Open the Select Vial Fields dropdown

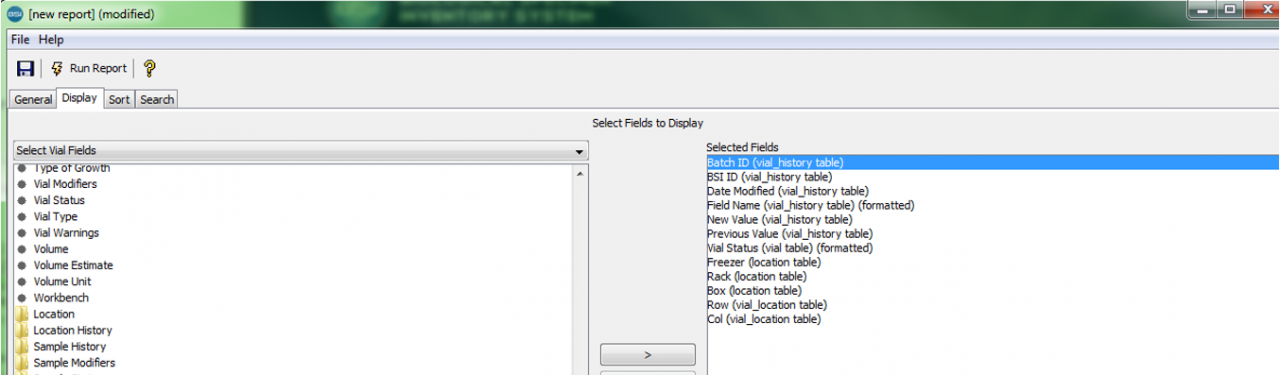coord(300,150)
